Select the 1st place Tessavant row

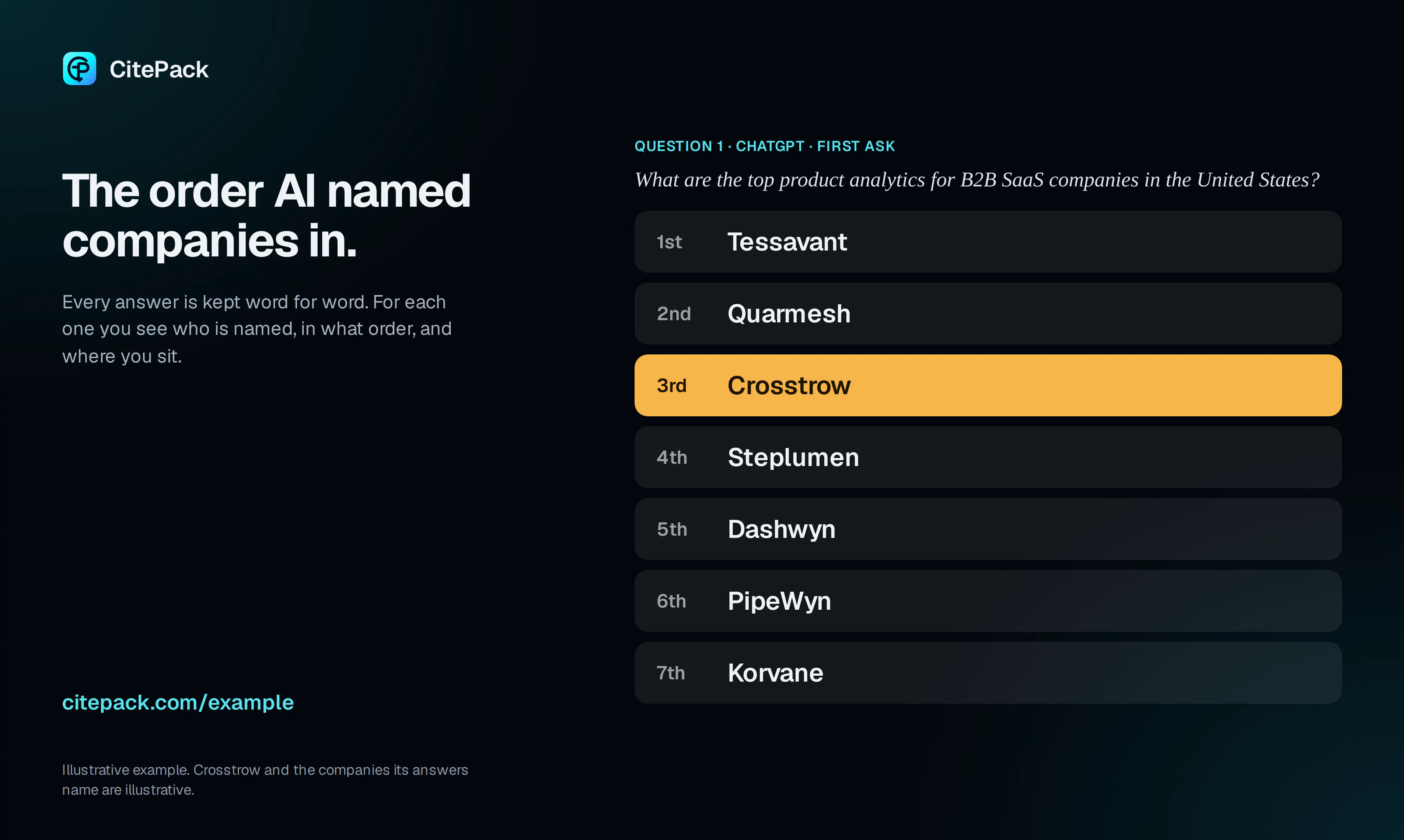[x=988, y=242]
